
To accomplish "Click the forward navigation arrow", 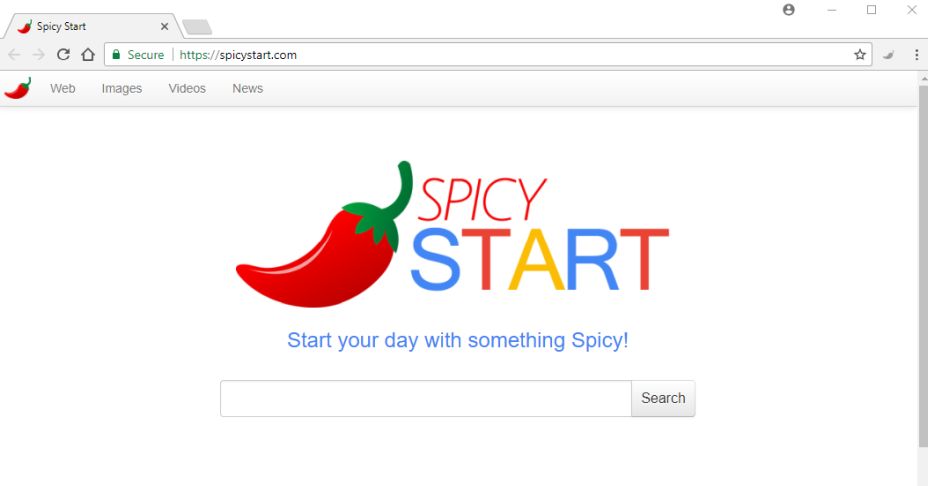I will 38,55.
